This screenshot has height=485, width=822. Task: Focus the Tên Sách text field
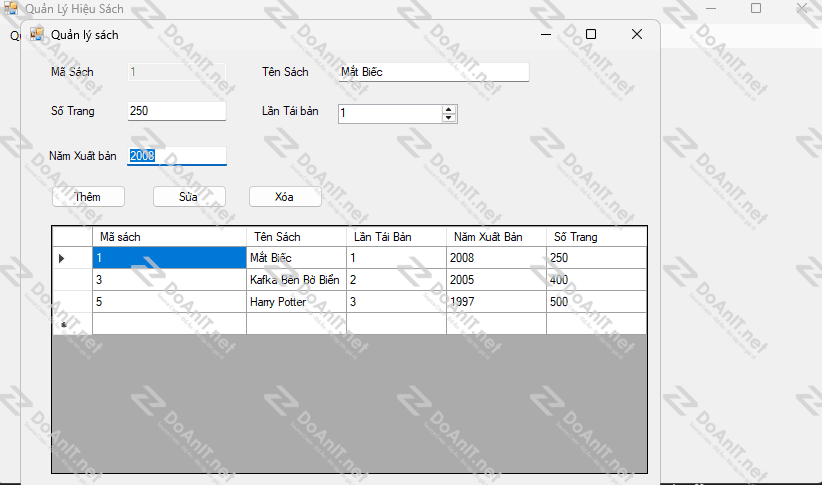coord(432,72)
